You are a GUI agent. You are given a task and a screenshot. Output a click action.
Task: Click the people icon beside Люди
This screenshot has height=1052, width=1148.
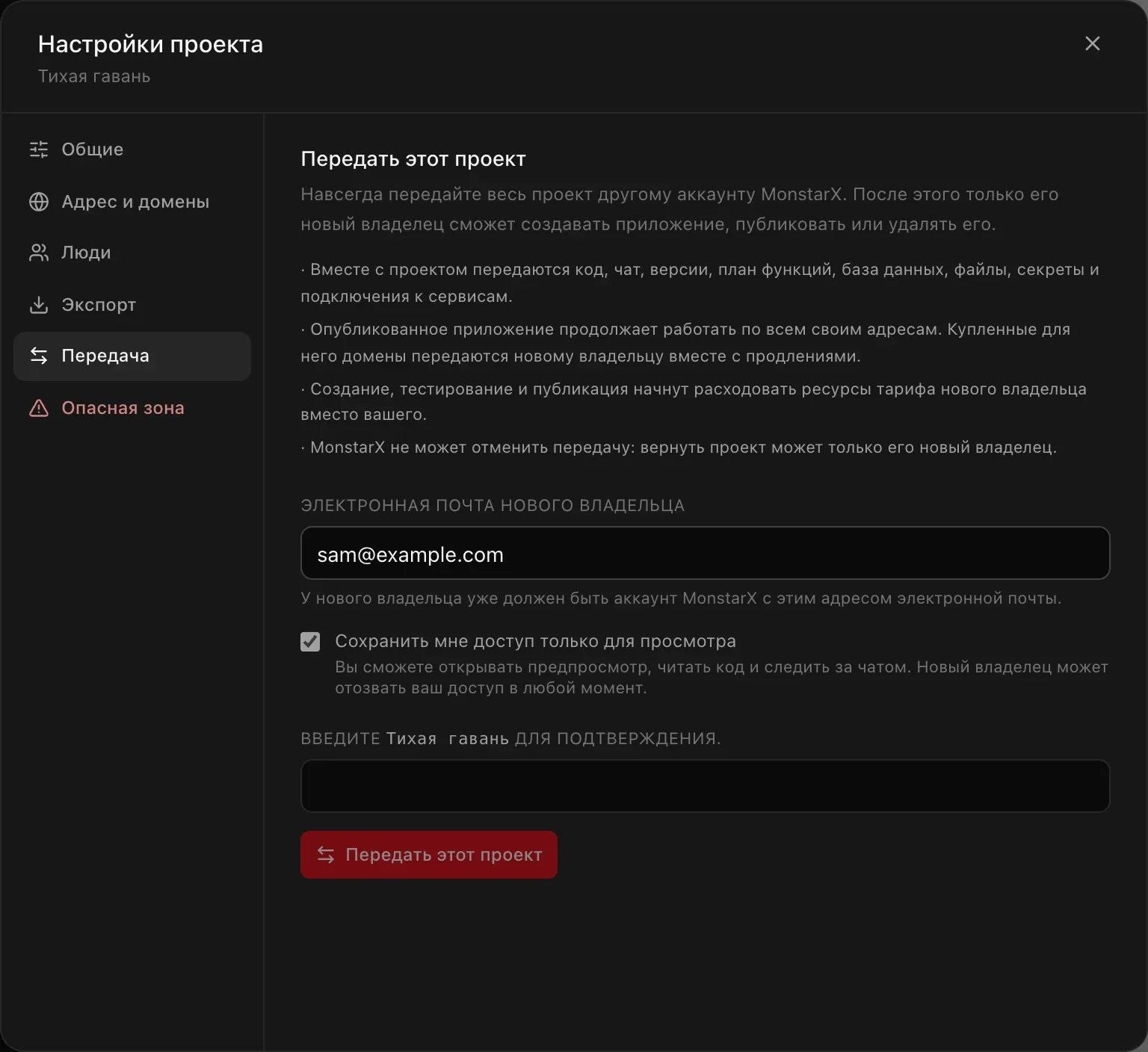coord(39,253)
